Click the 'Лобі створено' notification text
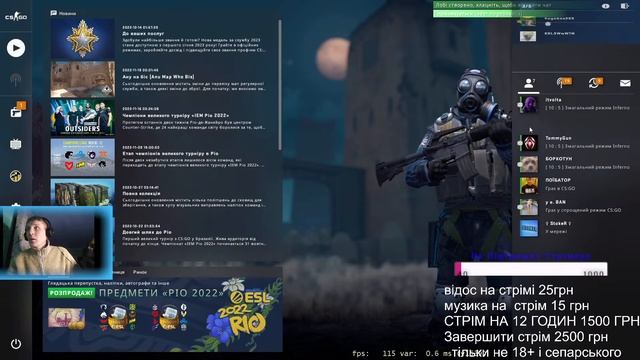The image size is (640, 360). [x=493, y=5]
